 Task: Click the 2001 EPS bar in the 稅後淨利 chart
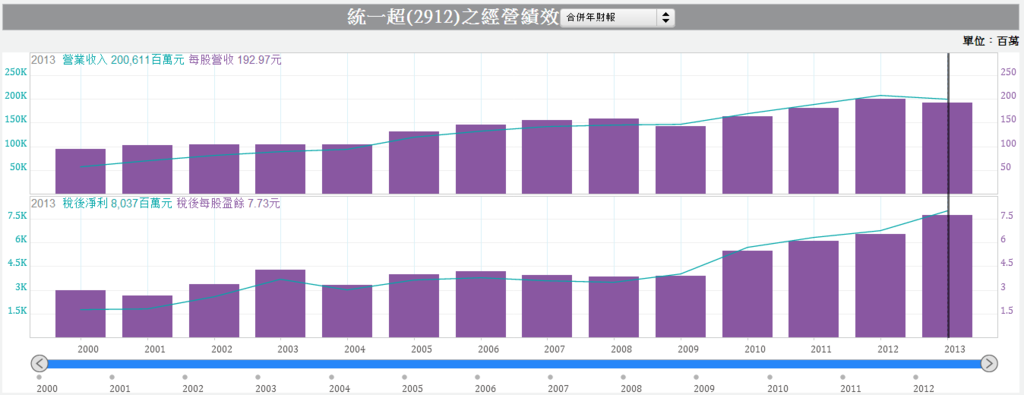click(x=148, y=317)
